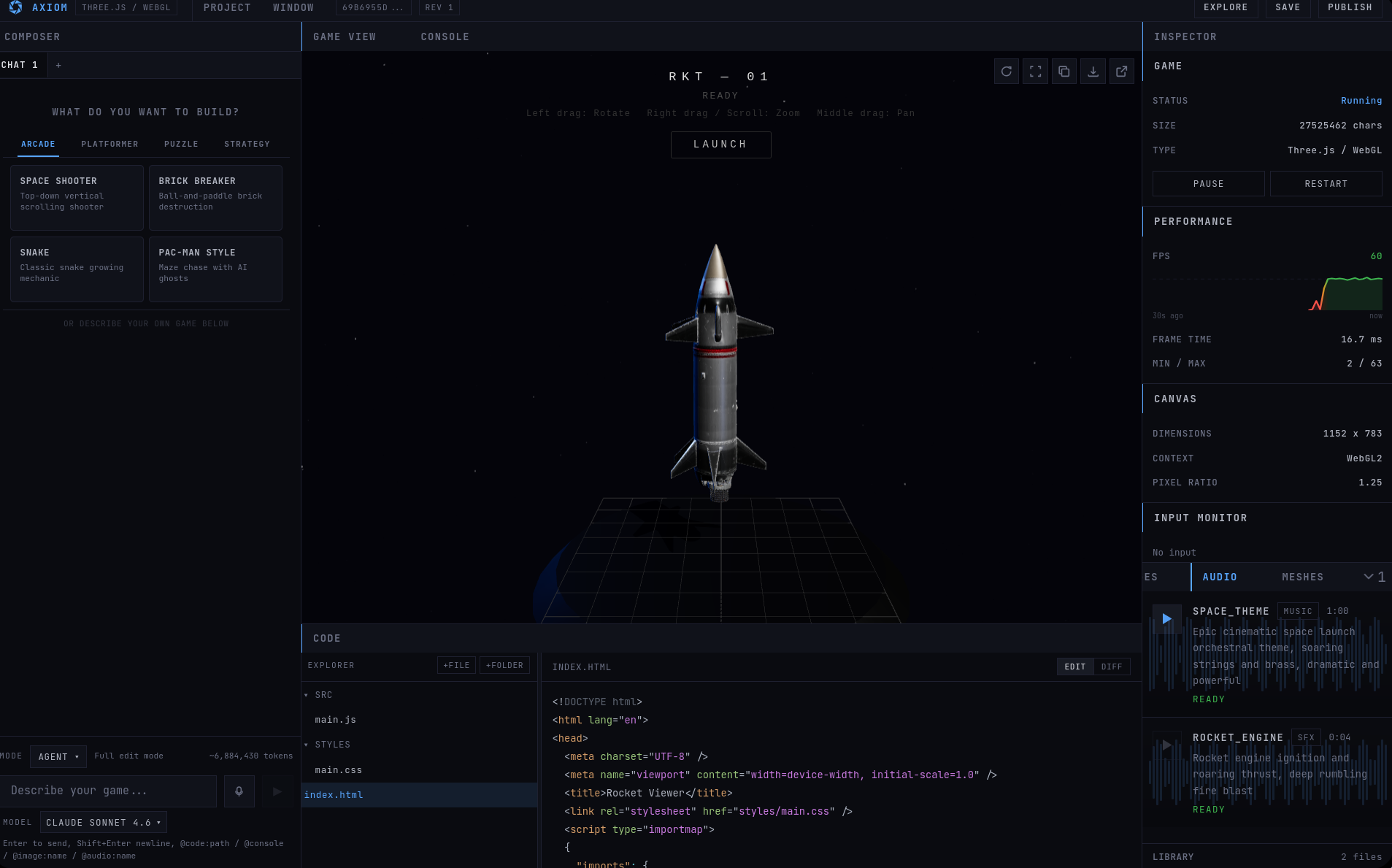The image size is (1392, 868).
Task: Click the THREE.JS / WEBGL badge
Action: point(126,7)
